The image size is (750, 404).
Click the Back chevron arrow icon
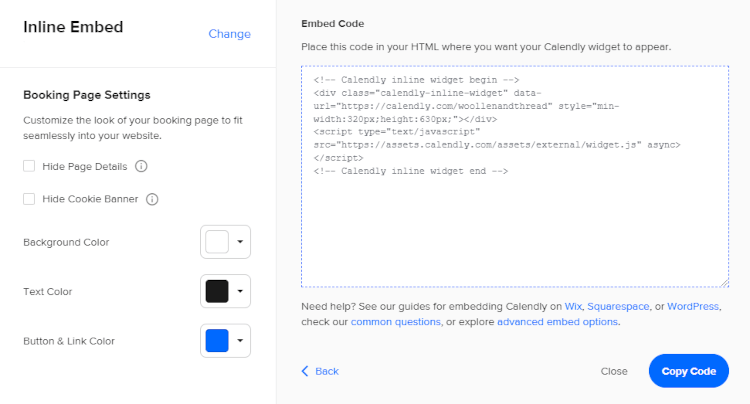tap(305, 371)
